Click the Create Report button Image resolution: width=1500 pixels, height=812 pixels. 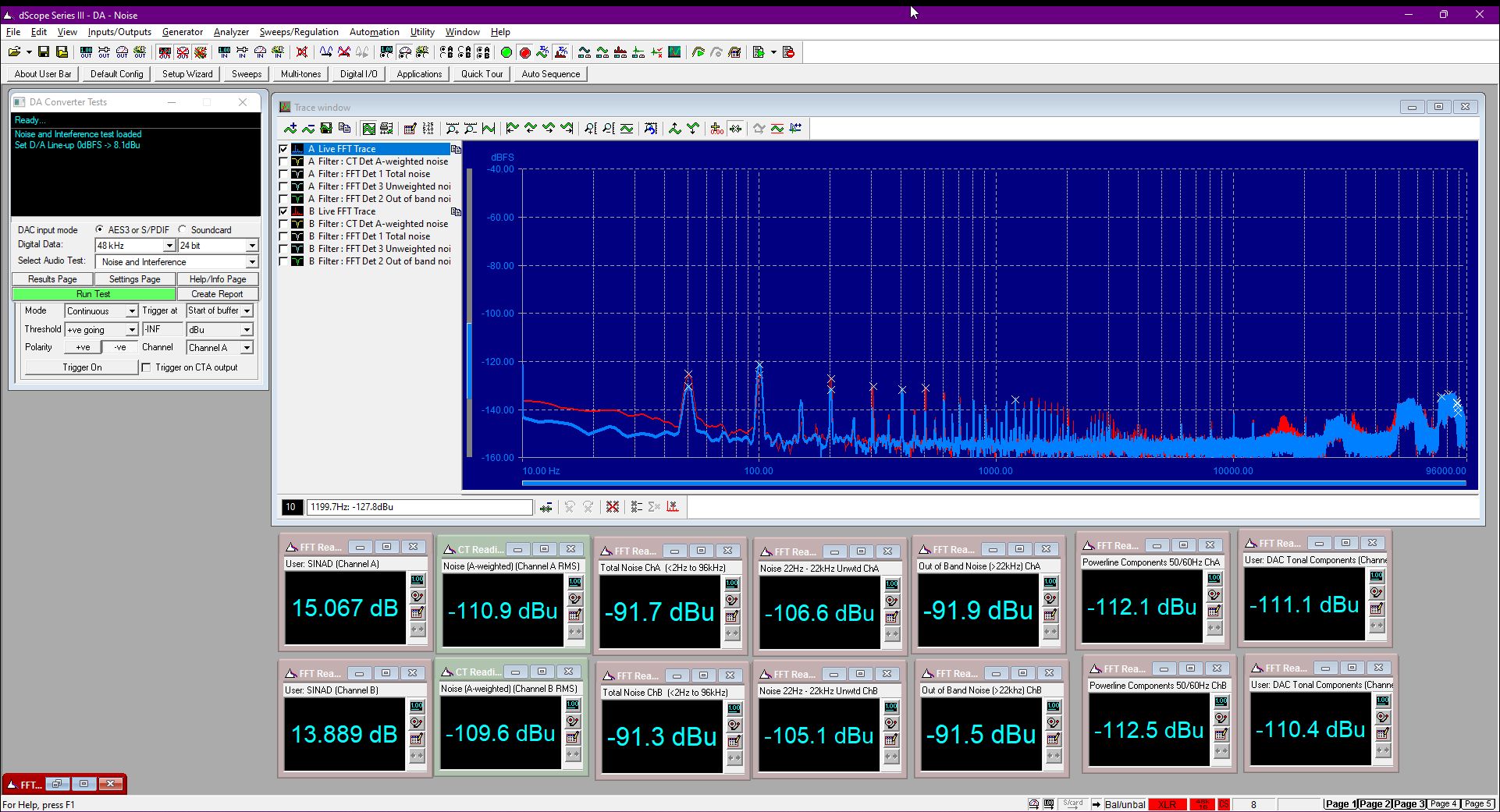(x=217, y=294)
